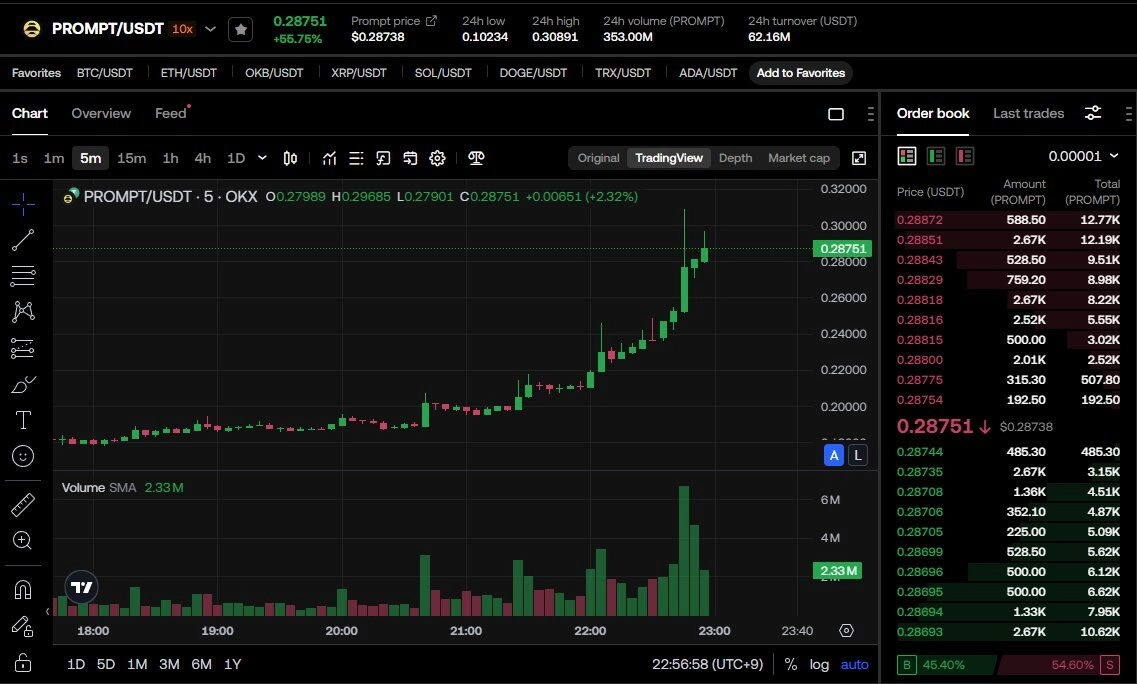Image resolution: width=1137 pixels, height=684 pixels.
Task: Toggle the star favorite for PROMPT/USDT
Action: (x=241, y=30)
